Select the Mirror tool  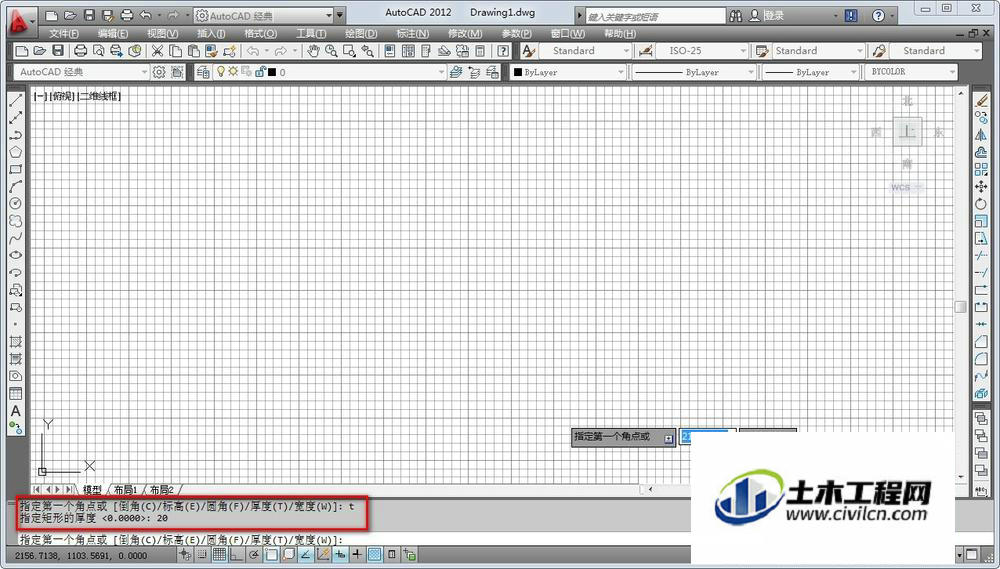pos(982,135)
